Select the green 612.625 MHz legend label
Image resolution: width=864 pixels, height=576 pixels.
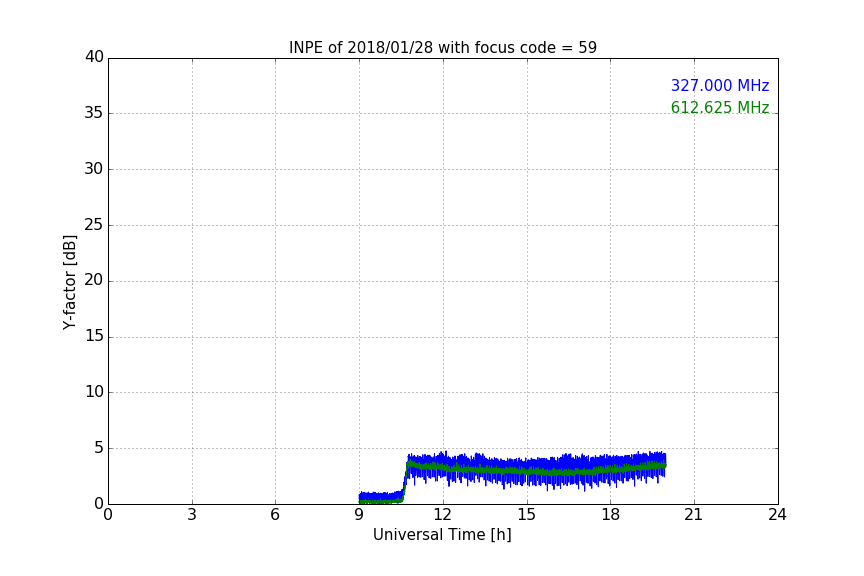pyautogui.click(x=720, y=107)
